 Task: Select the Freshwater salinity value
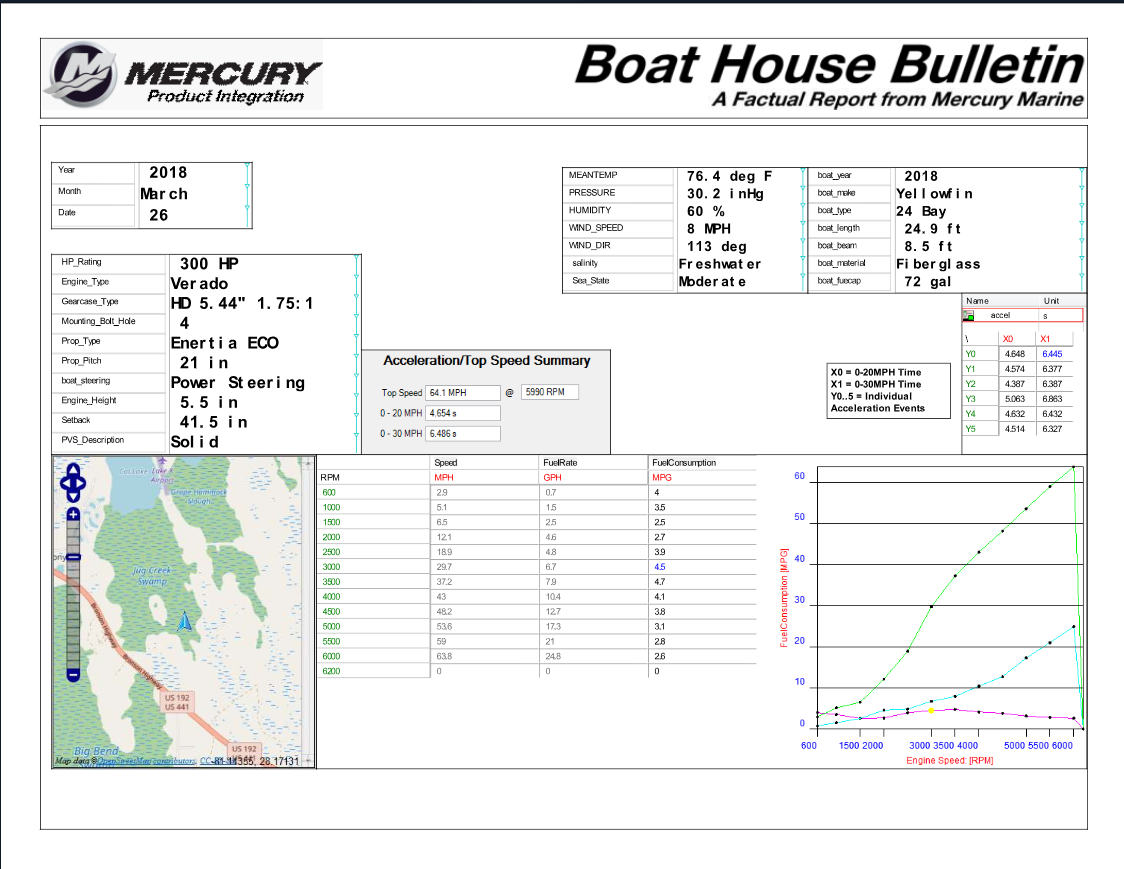click(x=720, y=265)
